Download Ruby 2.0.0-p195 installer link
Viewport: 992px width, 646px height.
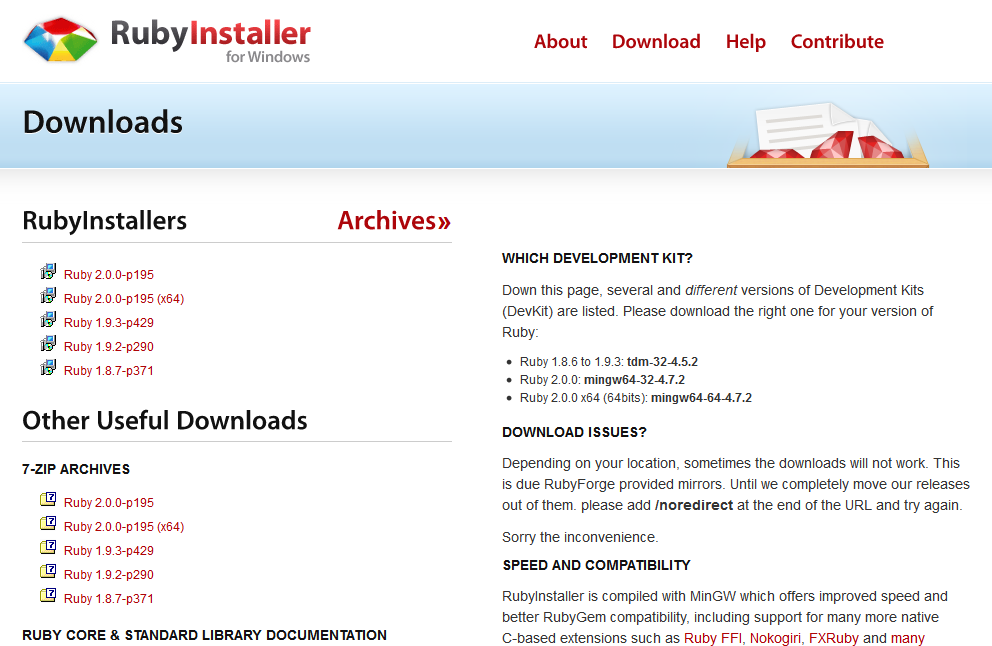(109, 275)
